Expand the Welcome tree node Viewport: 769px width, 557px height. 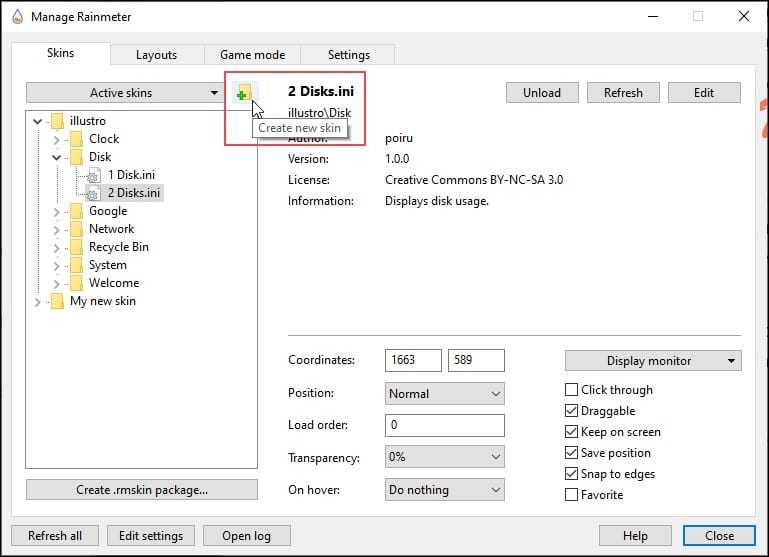pyautogui.click(x=56, y=284)
